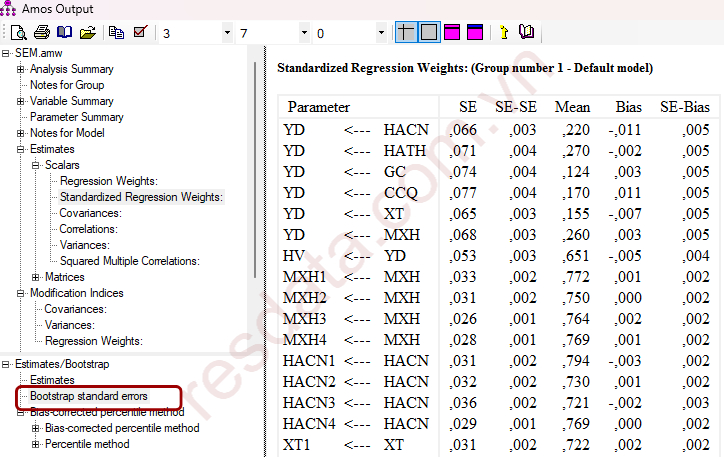Click the Print Preview toolbar icon
Screen dimensions: 724x457
tap(18, 33)
